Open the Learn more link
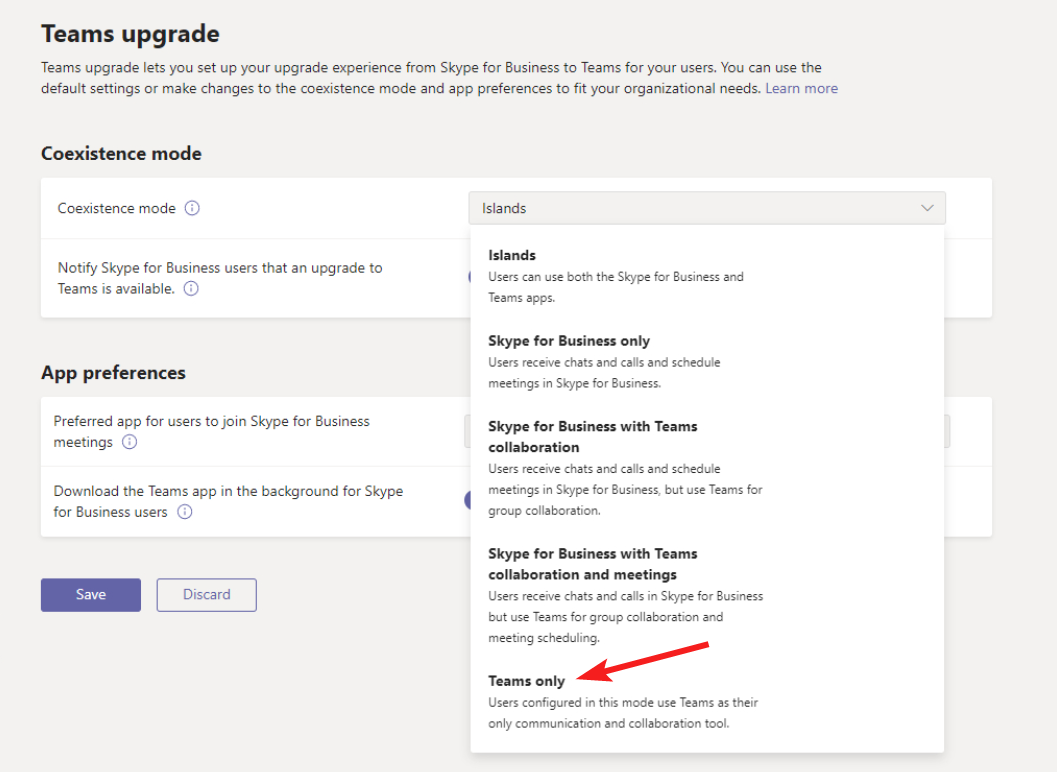The image size is (1057, 772). coord(802,88)
